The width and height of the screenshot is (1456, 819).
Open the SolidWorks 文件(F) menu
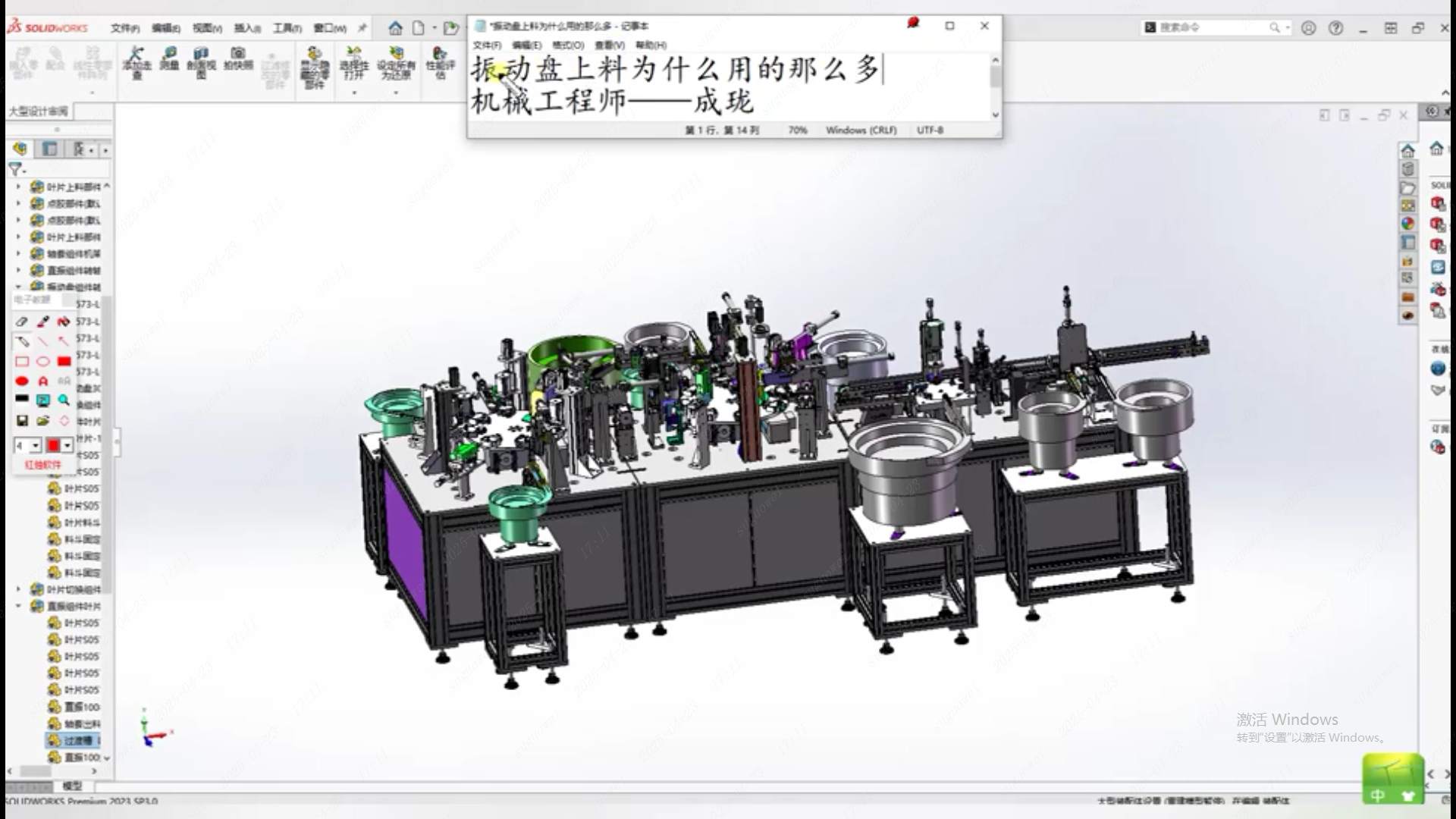tap(125, 28)
